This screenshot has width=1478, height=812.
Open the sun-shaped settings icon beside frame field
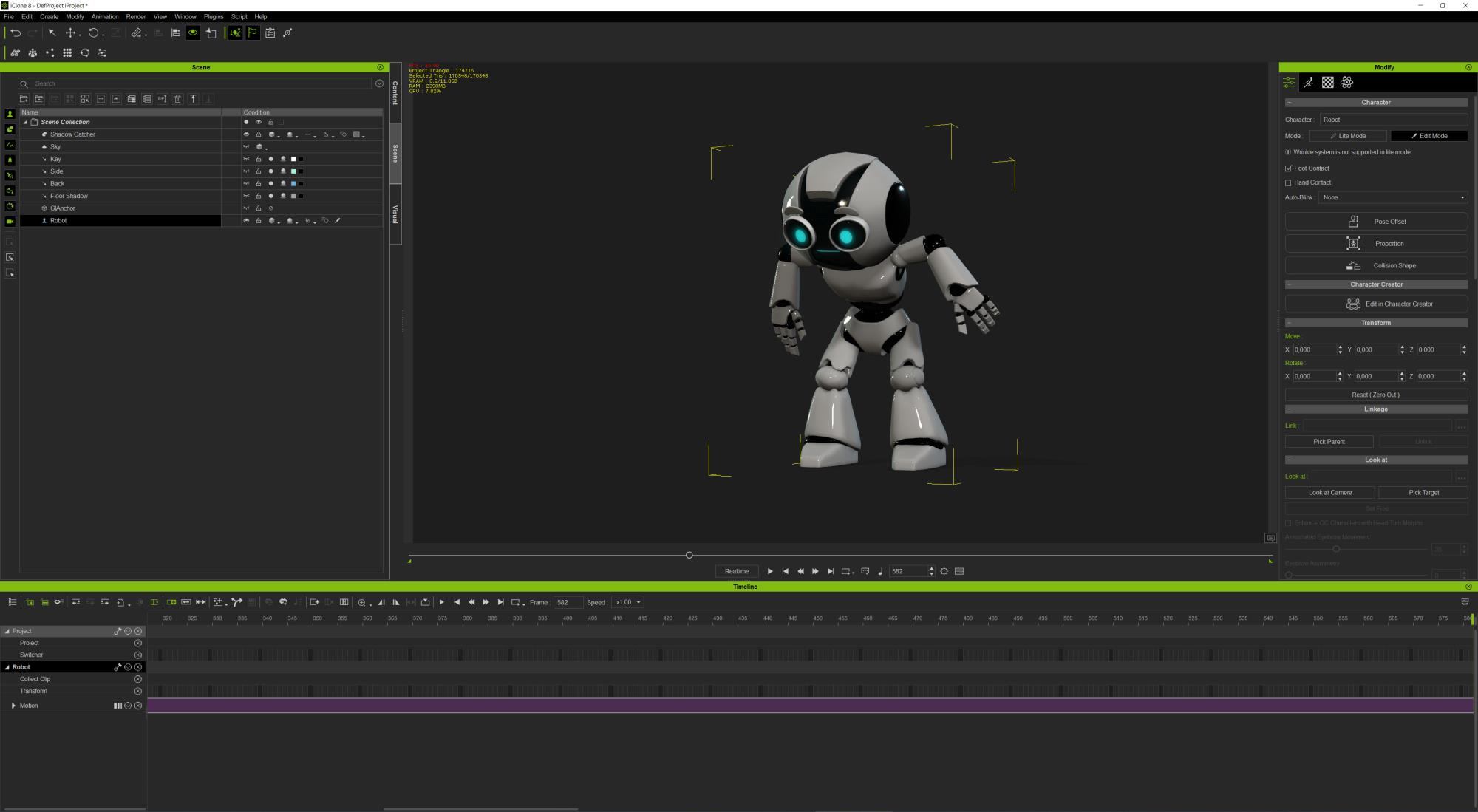pos(944,571)
